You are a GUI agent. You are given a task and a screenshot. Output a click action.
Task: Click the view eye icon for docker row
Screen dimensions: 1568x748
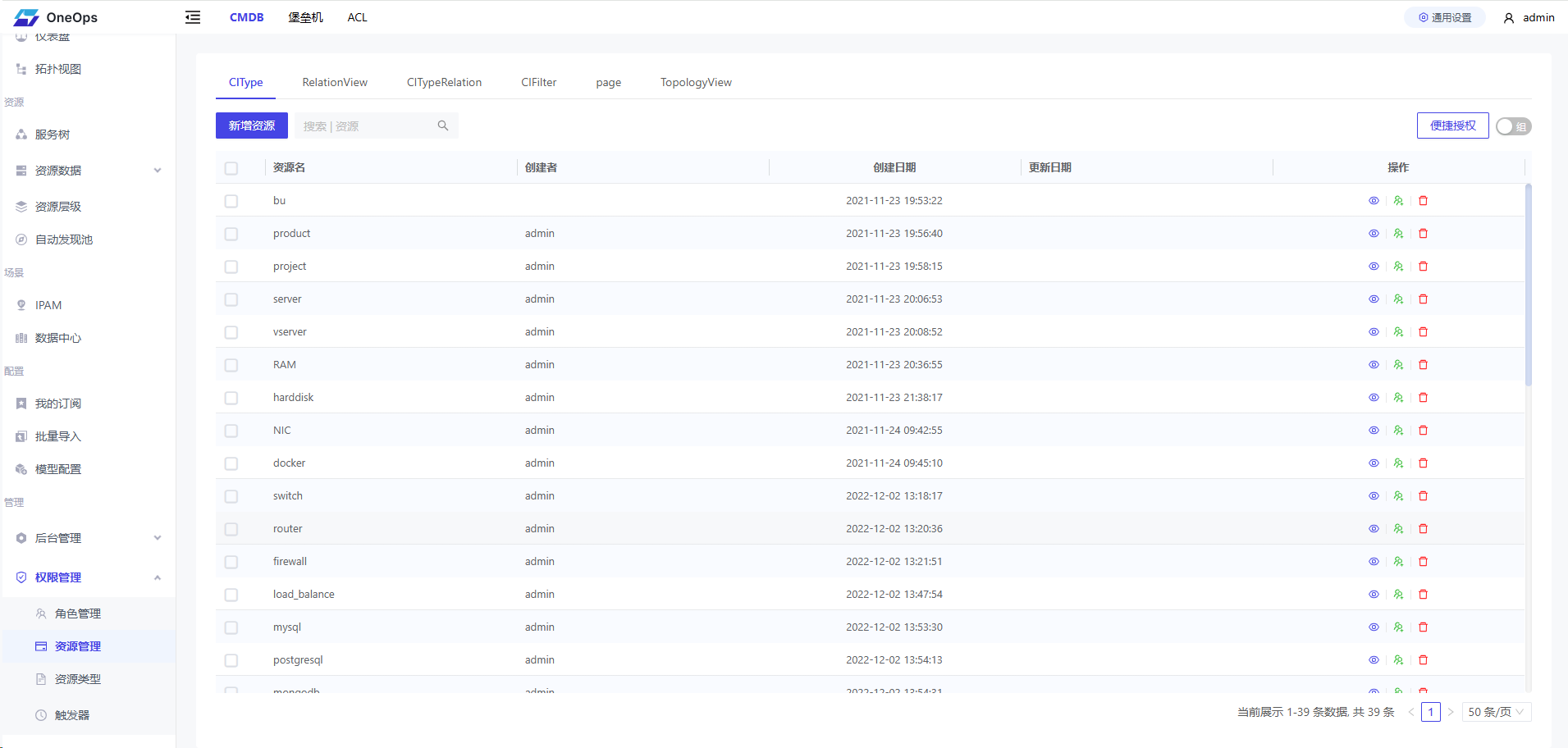pos(1374,463)
